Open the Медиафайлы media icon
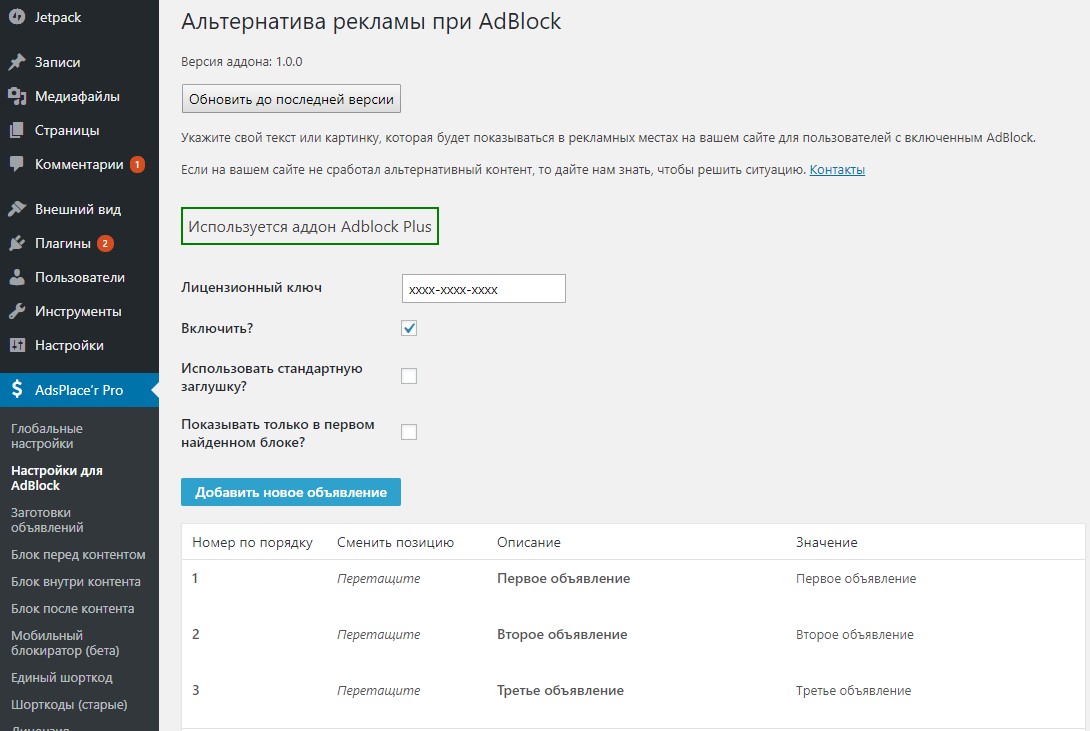The image size is (1090, 731). (x=18, y=96)
